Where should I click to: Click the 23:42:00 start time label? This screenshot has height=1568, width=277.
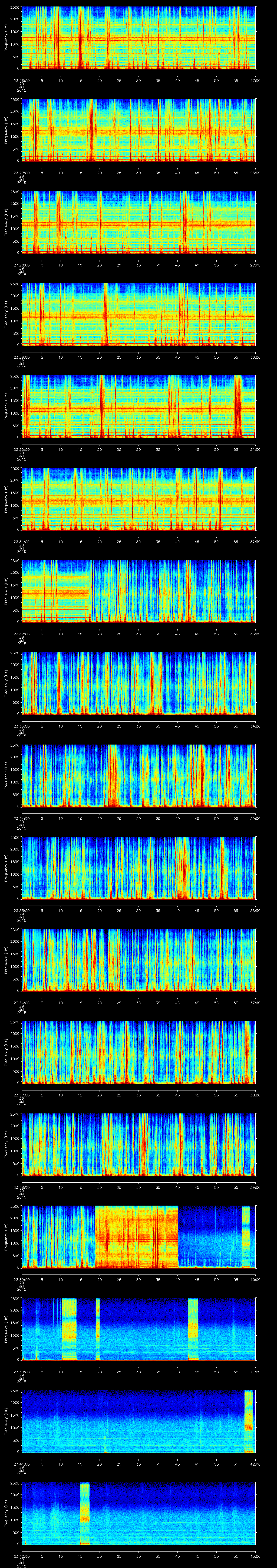(21, 1557)
